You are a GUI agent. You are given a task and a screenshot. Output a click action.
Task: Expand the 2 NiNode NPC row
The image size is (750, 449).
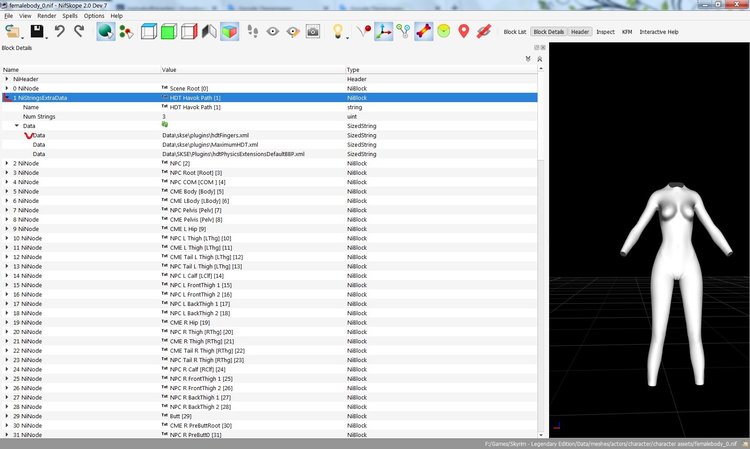pos(7,163)
